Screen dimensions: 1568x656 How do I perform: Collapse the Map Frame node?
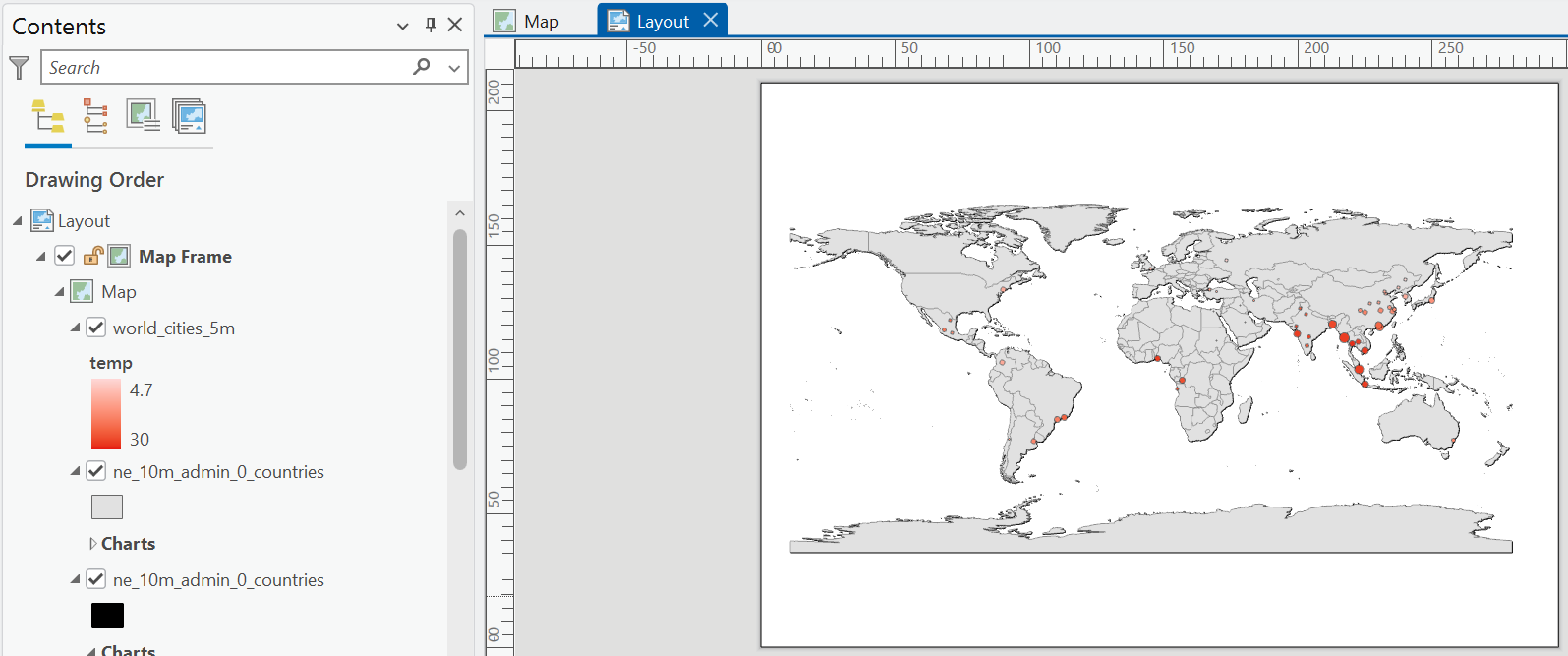41,257
